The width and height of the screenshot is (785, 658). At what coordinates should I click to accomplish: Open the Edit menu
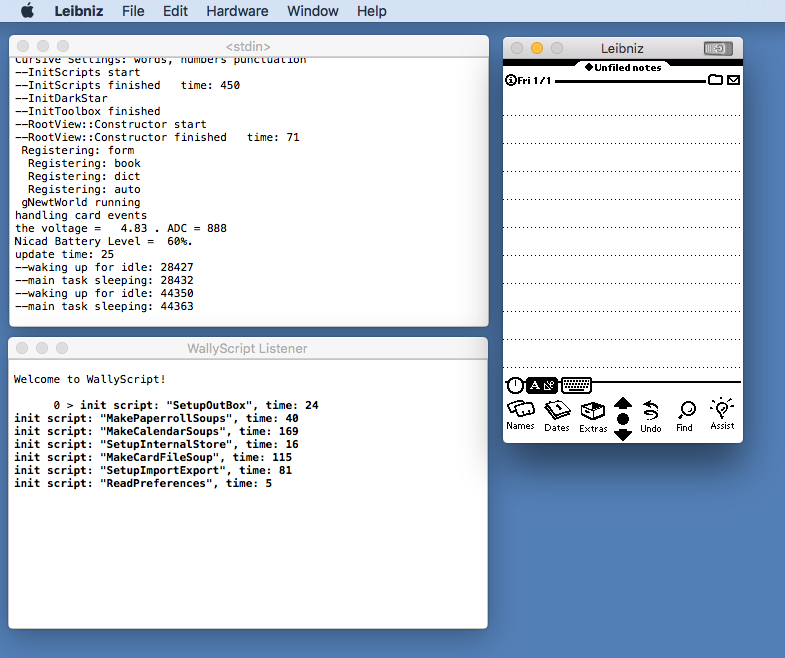coord(175,11)
